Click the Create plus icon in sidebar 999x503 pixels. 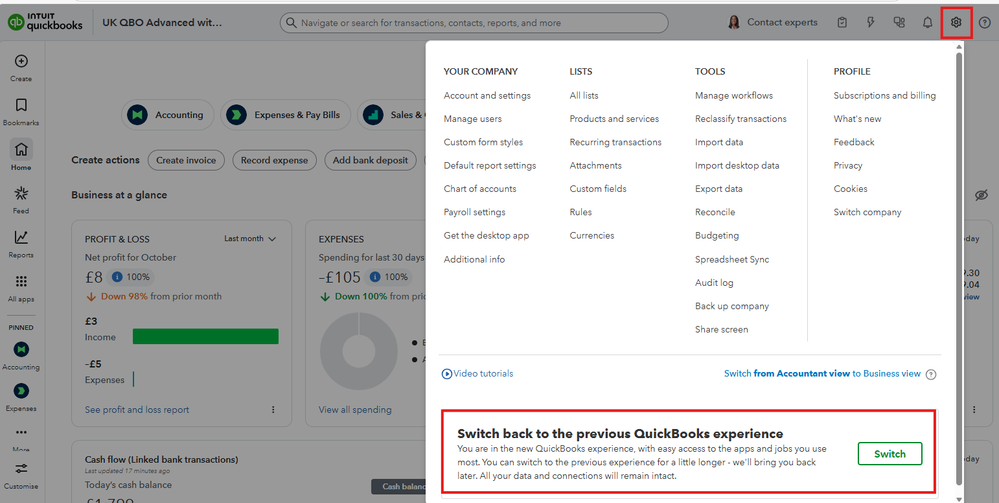click(x=21, y=61)
